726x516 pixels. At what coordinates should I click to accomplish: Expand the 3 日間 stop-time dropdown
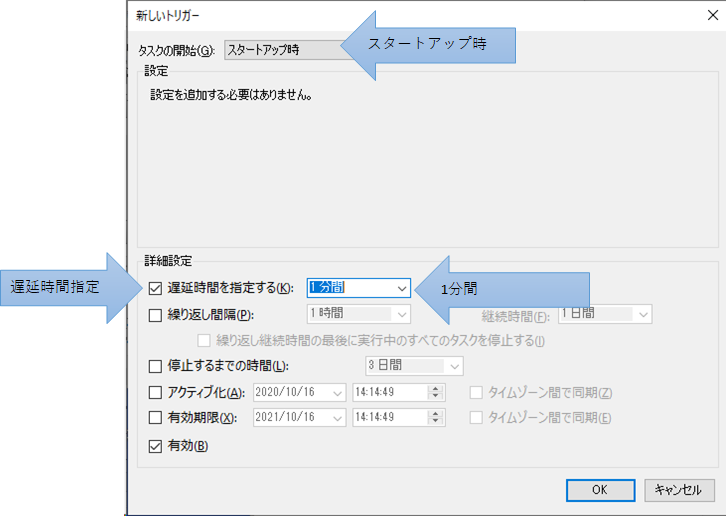[454, 366]
